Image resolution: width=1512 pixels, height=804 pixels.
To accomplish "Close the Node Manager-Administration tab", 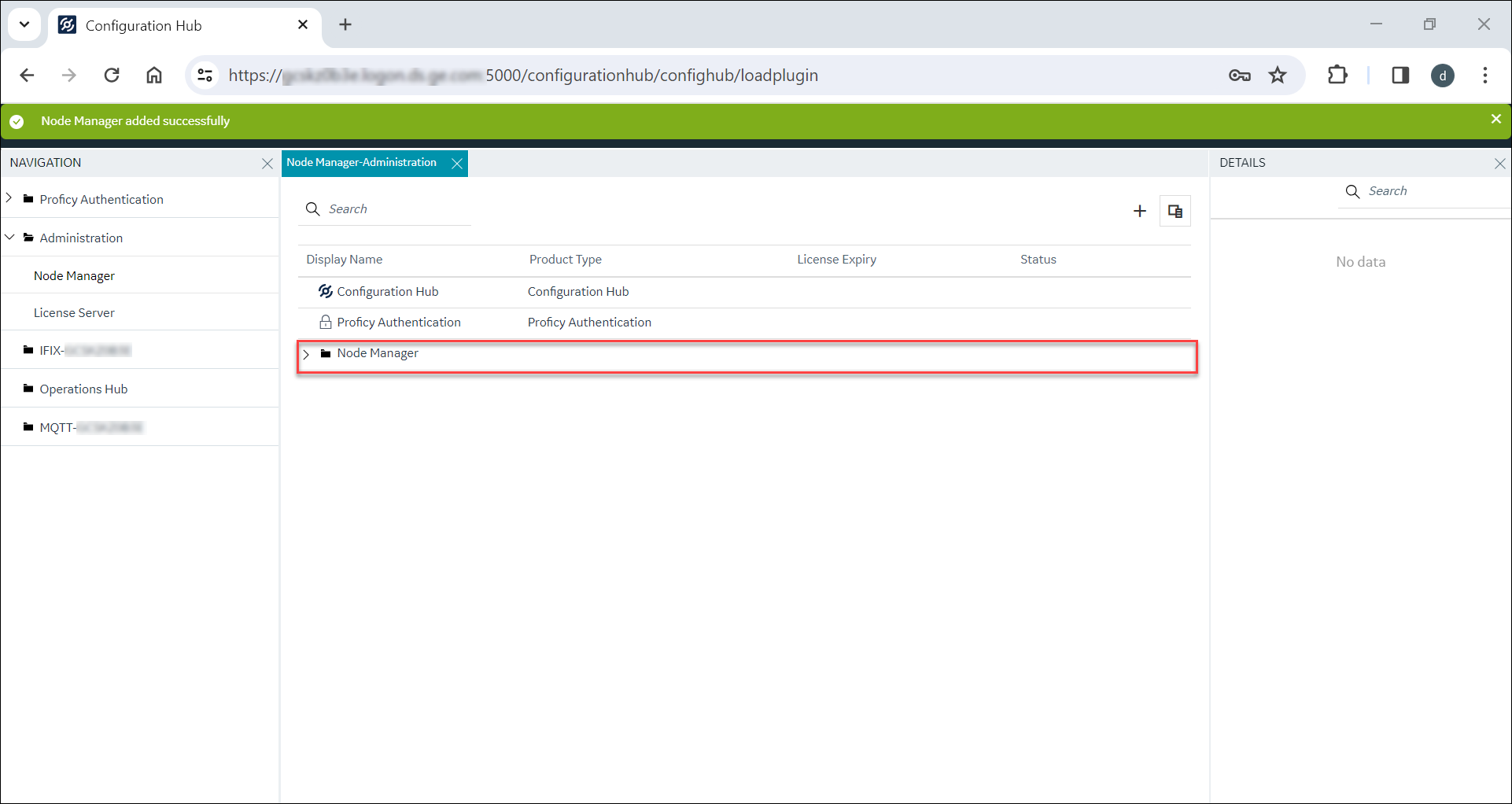I will coord(457,164).
